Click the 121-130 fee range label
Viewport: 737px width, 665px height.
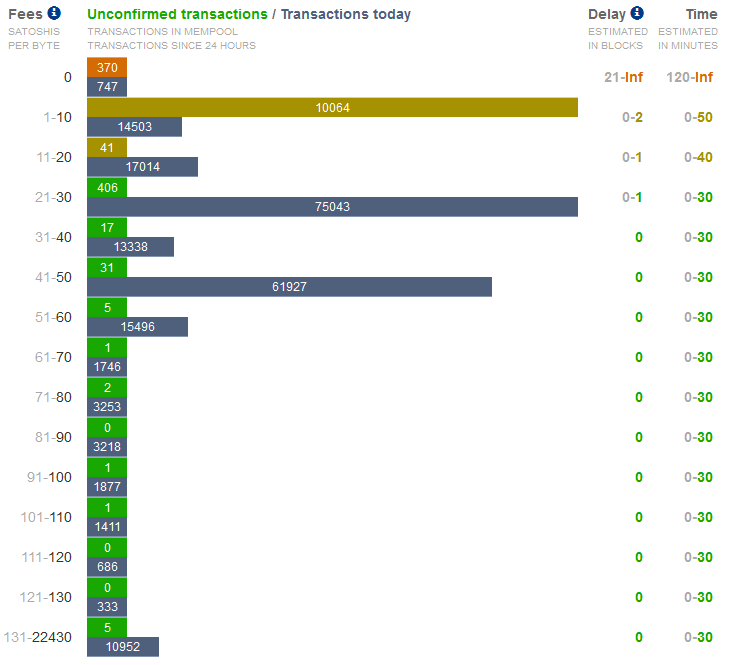pyautogui.click(x=46, y=597)
